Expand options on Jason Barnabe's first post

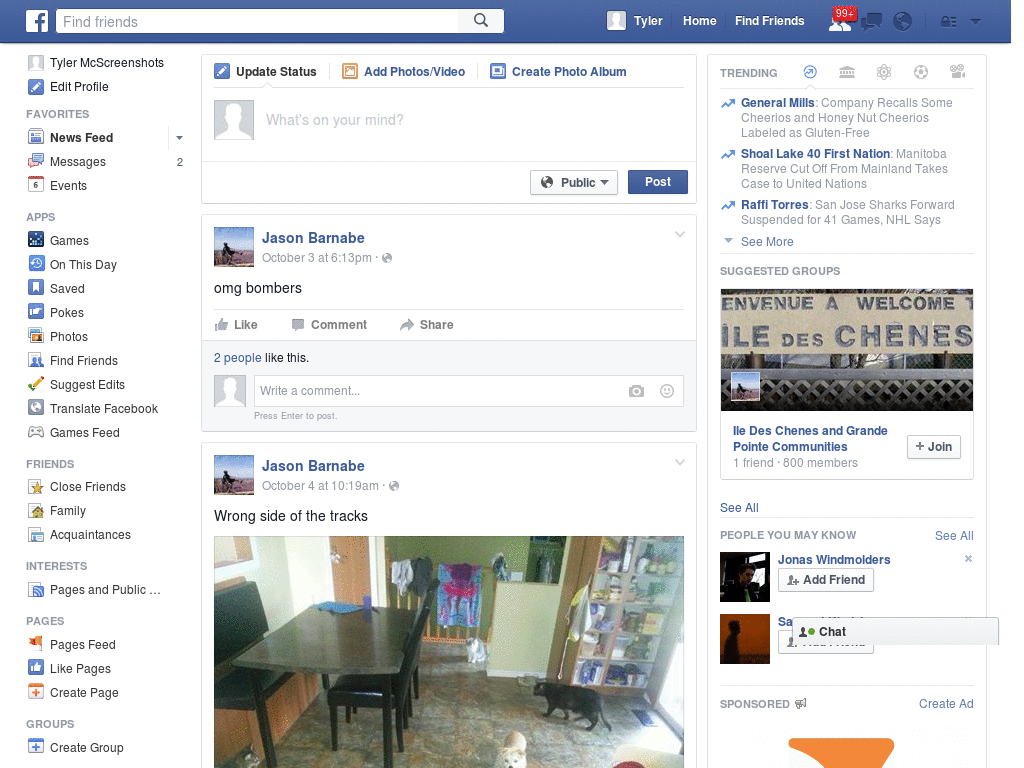point(680,234)
